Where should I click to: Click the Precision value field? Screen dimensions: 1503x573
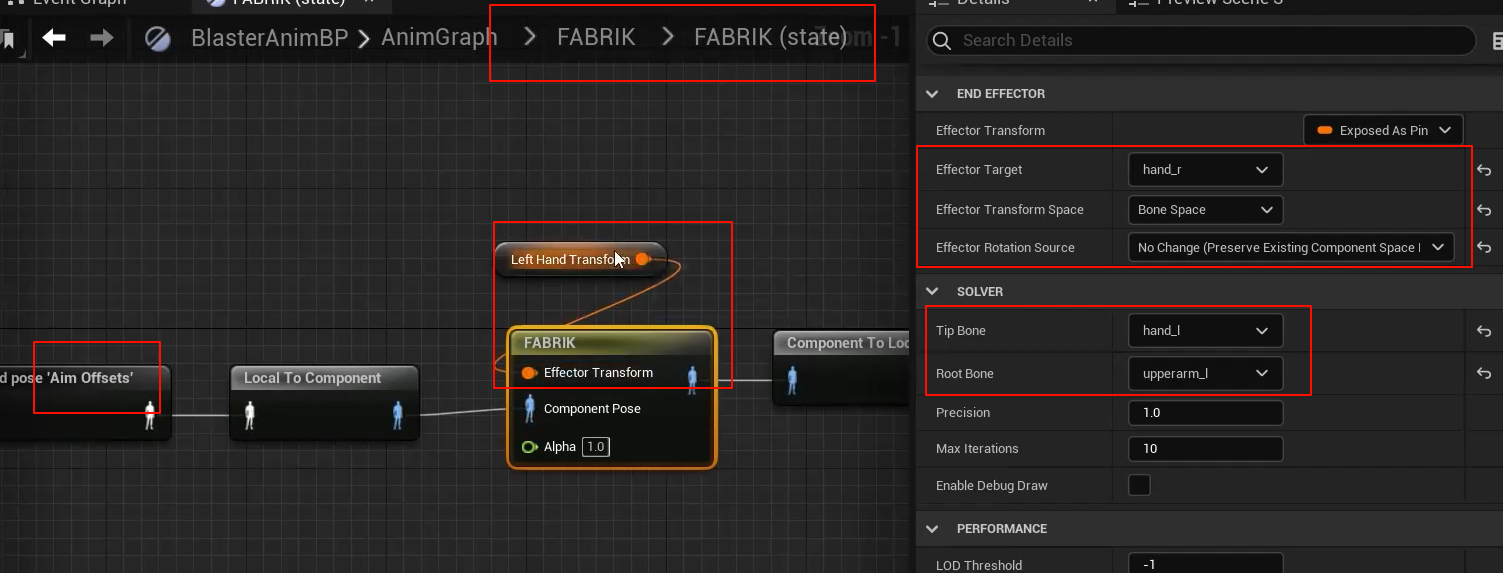1205,412
